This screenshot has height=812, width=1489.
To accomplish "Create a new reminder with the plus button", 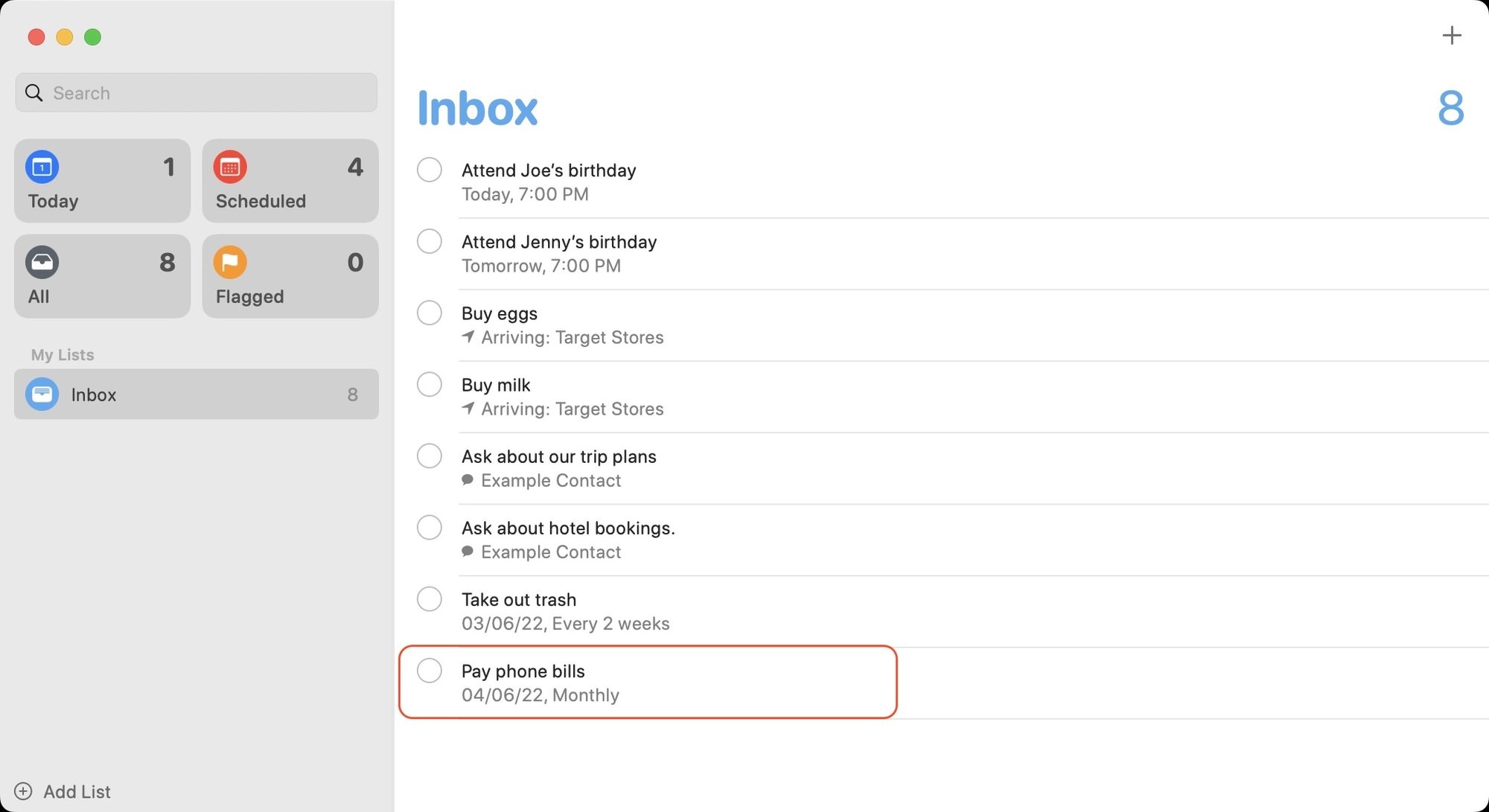I will click(1452, 35).
